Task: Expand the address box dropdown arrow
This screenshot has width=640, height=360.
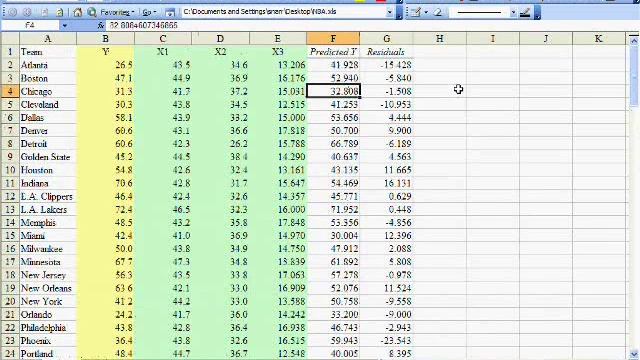Action: click(389, 12)
